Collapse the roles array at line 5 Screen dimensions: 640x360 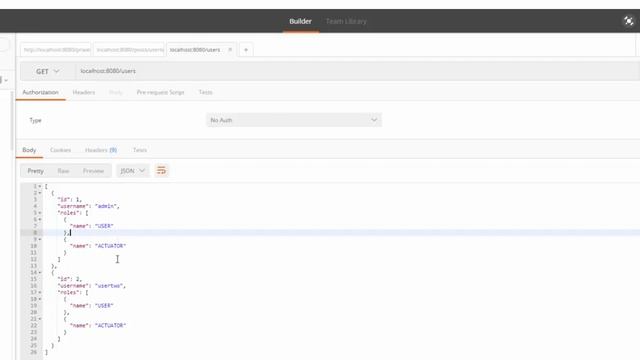coord(40,213)
